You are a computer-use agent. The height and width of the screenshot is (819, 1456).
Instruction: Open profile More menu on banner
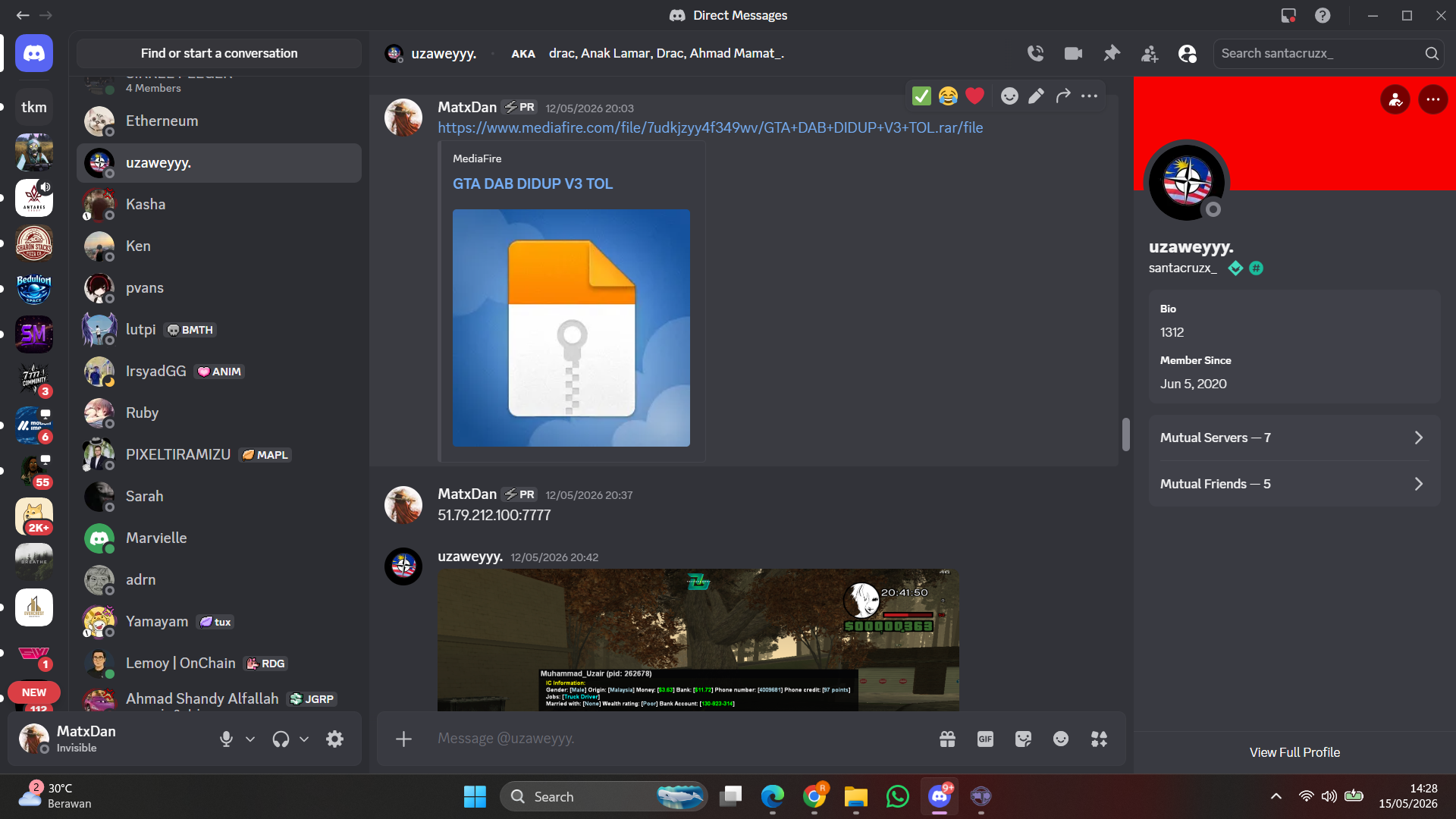click(x=1432, y=99)
